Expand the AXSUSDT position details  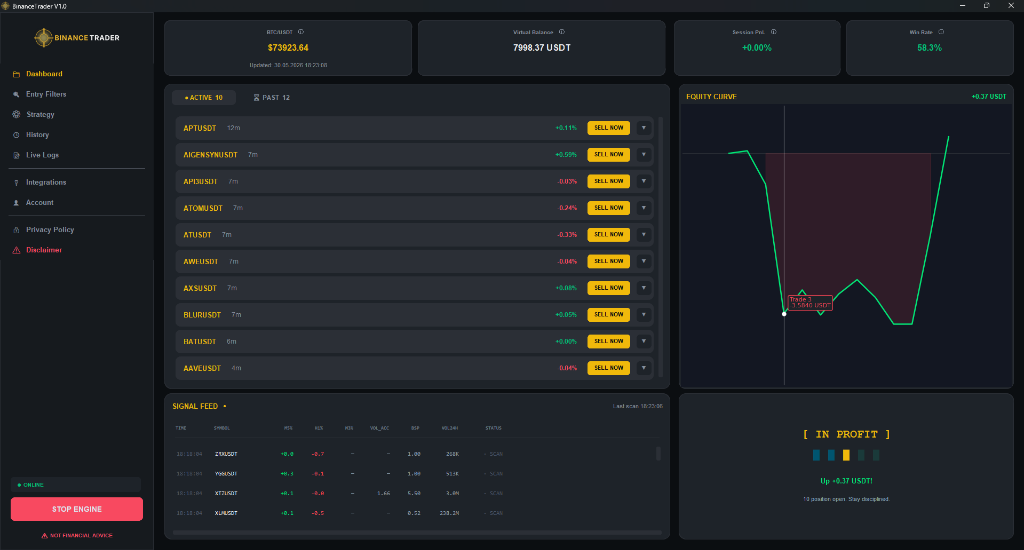(x=644, y=288)
